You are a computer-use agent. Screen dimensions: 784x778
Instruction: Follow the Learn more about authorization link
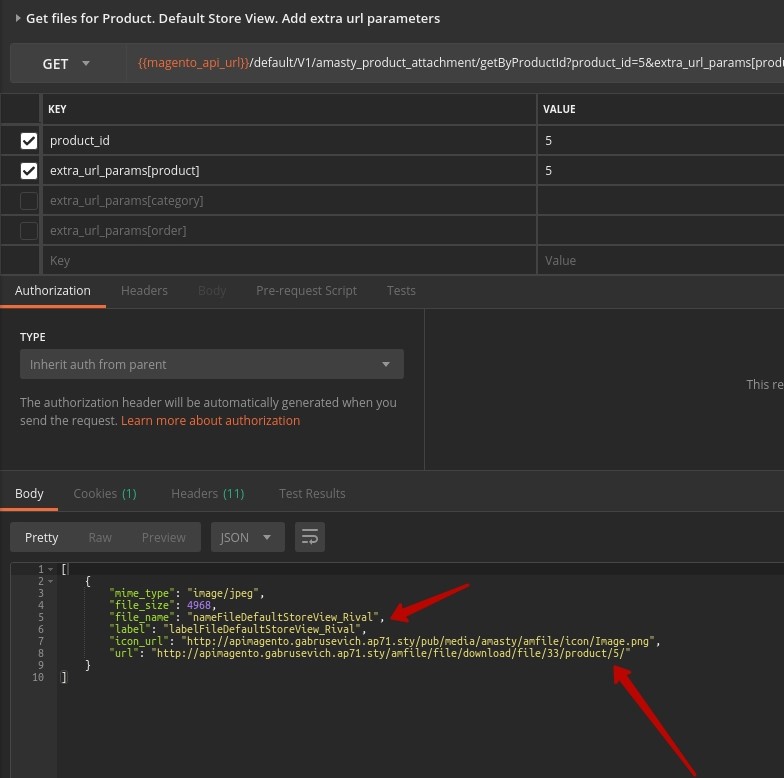tap(210, 421)
